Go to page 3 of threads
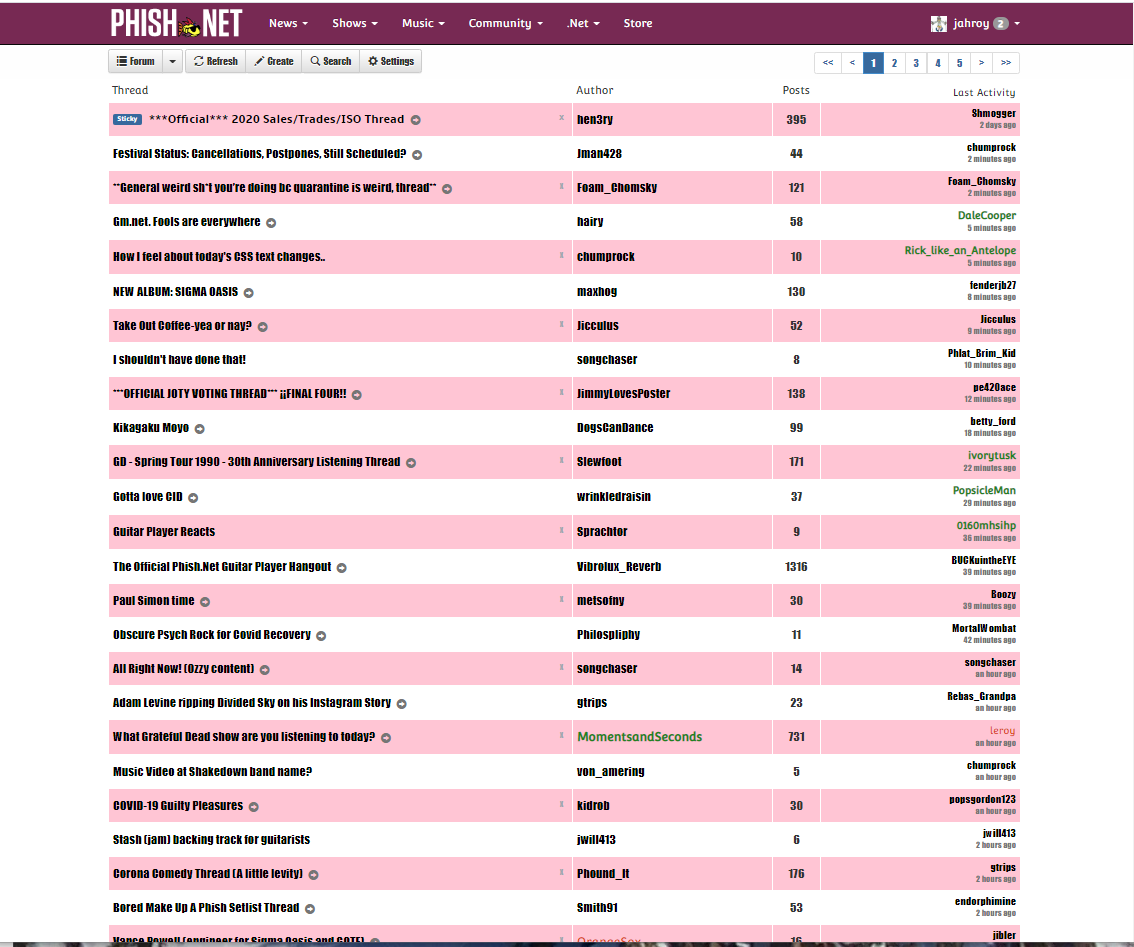This screenshot has width=1134, height=947. (915, 63)
